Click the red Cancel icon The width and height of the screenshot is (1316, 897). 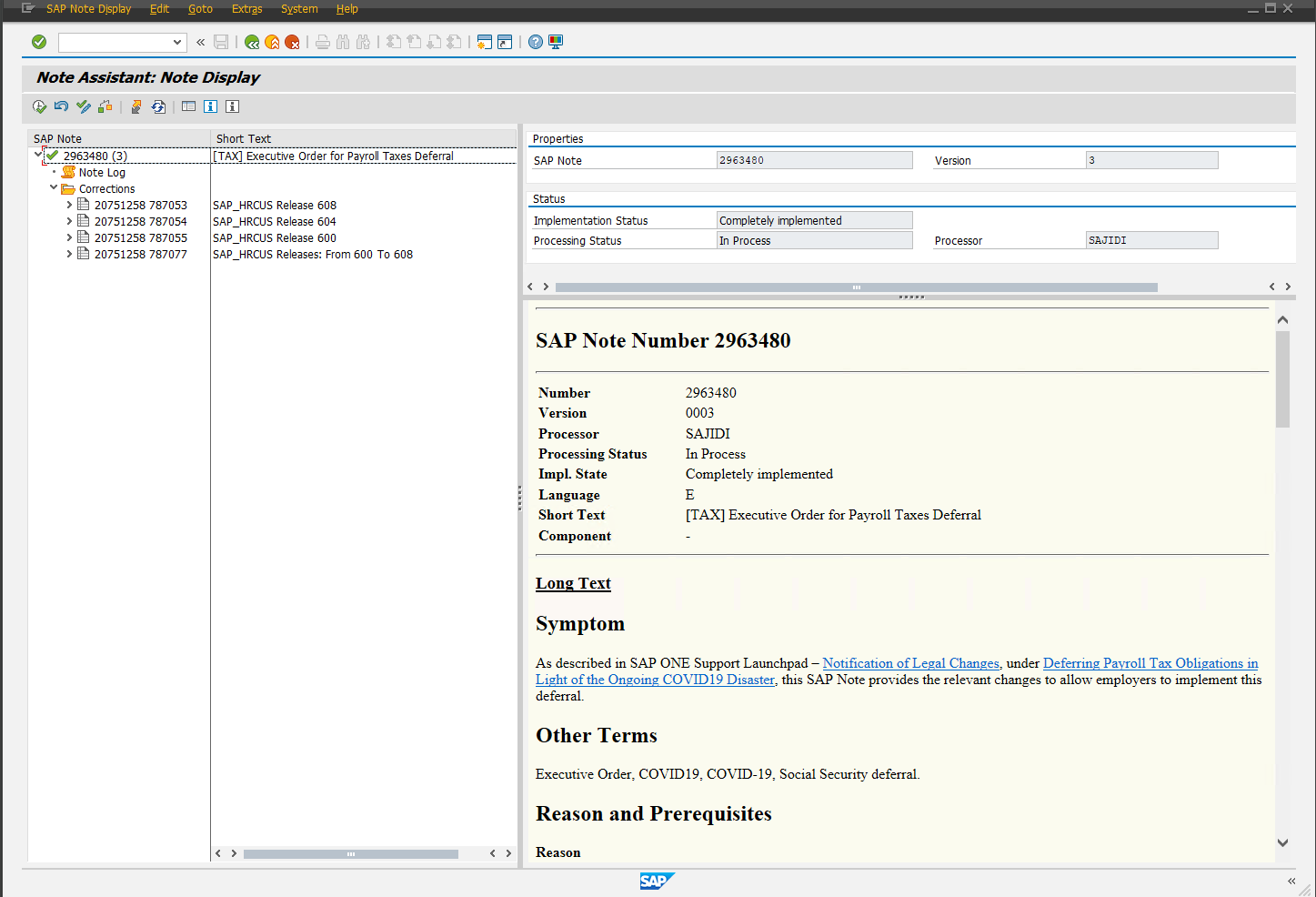(x=292, y=42)
